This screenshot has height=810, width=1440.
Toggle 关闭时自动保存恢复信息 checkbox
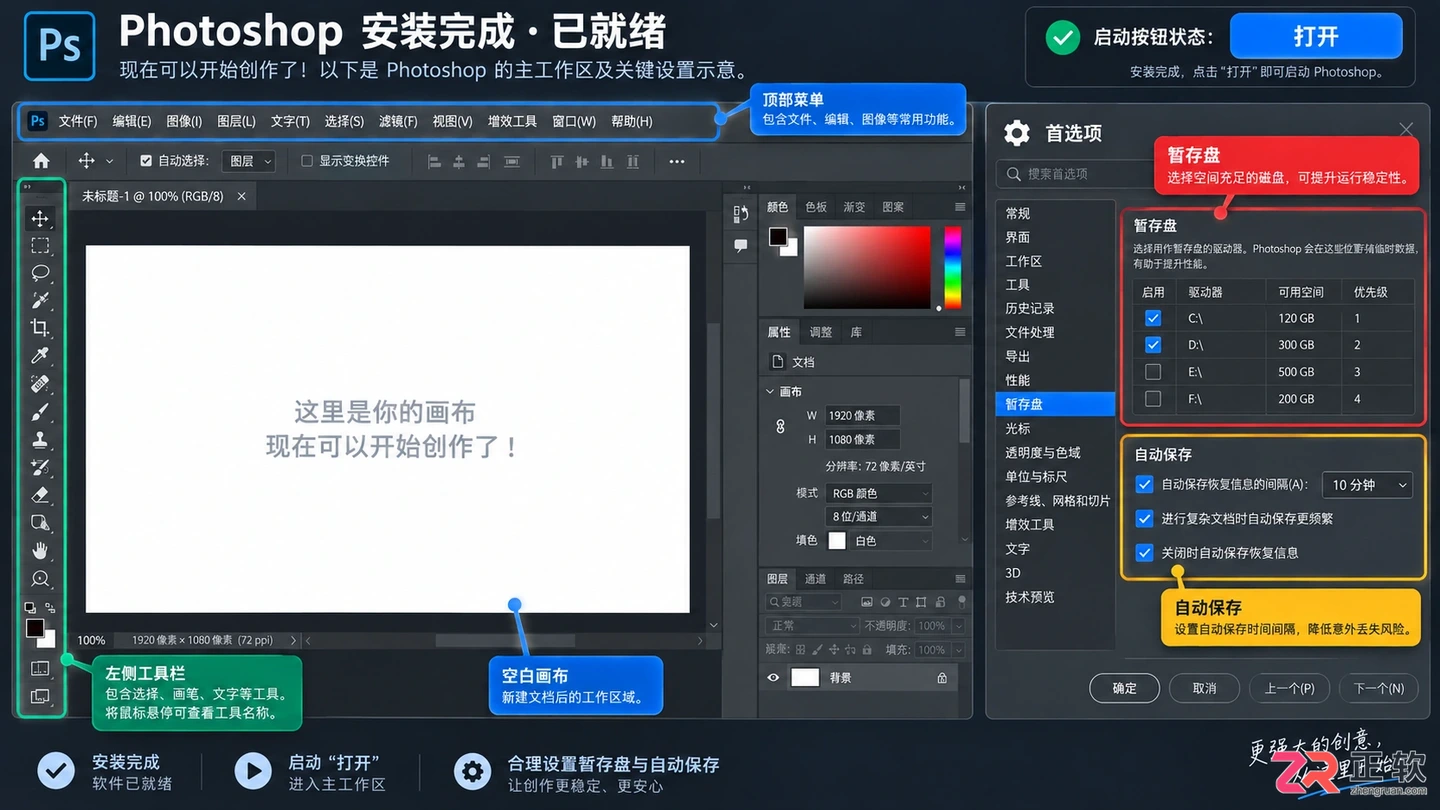(1145, 552)
